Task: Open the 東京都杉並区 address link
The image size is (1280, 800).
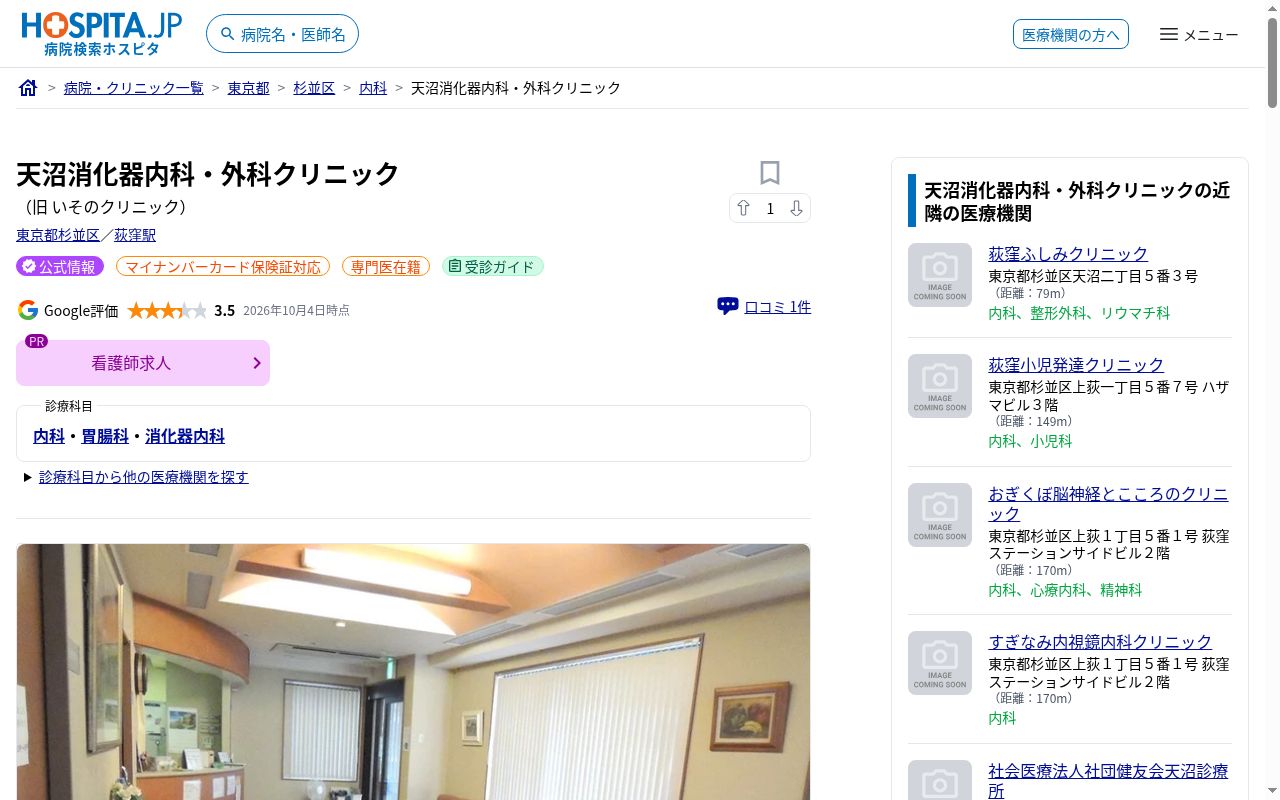Action: 58,235
